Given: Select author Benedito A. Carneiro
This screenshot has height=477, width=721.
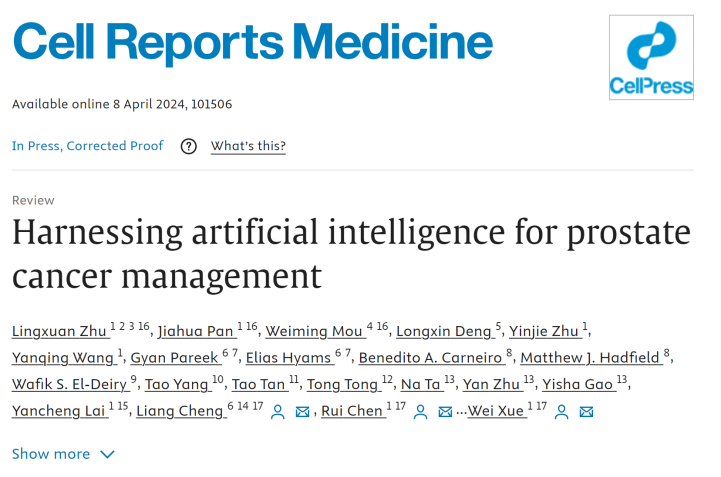Looking at the screenshot, I should tap(430, 357).
